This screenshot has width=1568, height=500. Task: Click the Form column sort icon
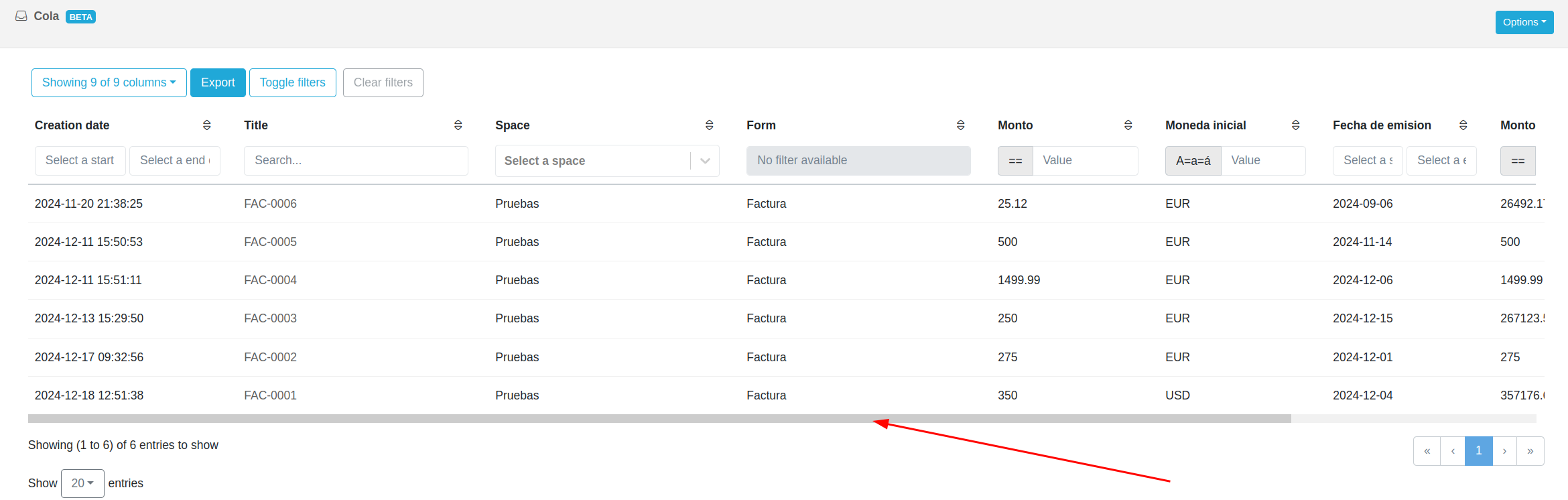[x=960, y=125]
